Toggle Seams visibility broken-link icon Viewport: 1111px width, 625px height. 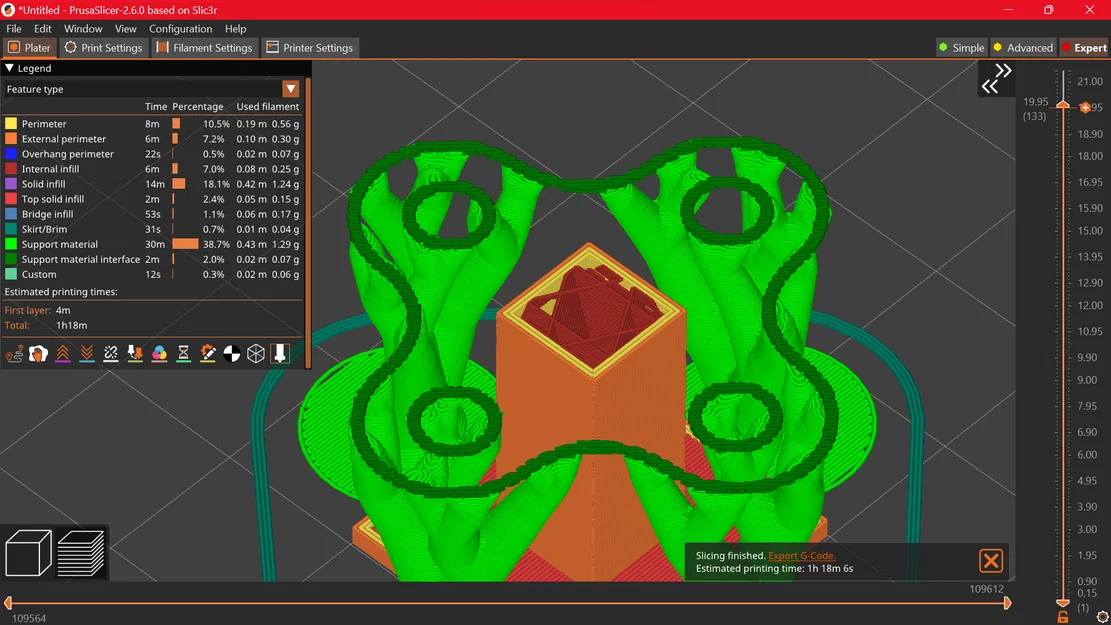(111, 354)
